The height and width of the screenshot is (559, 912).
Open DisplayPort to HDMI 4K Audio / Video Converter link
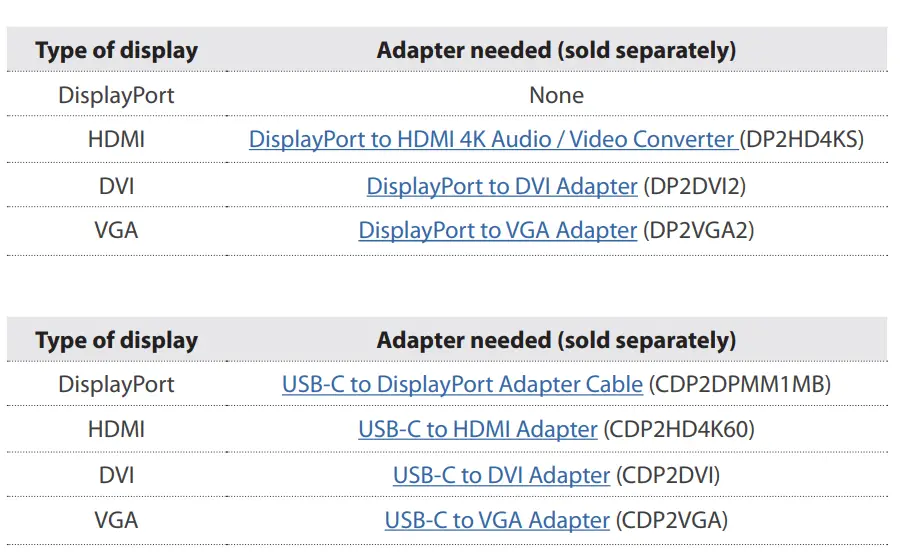point(492,140)
